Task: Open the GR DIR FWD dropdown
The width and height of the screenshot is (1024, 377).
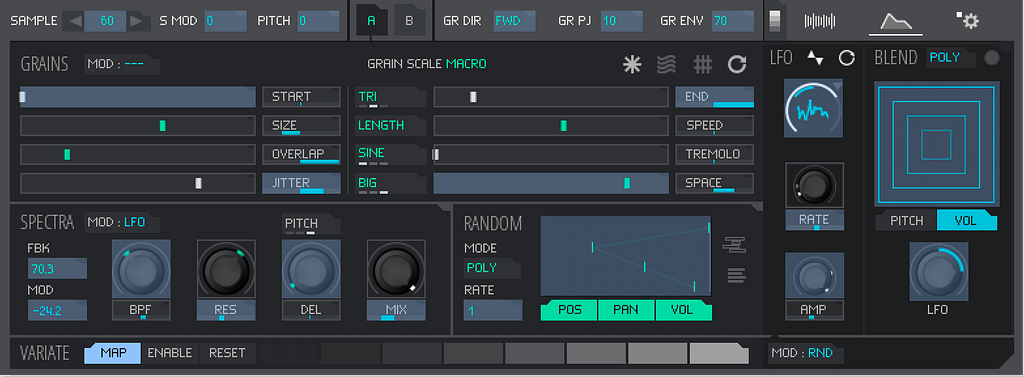Action: pos(514,21)
